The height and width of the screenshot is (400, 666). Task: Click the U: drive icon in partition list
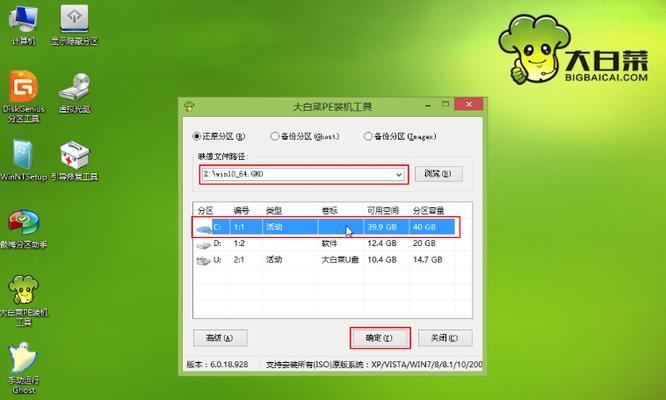pos(203,261)
